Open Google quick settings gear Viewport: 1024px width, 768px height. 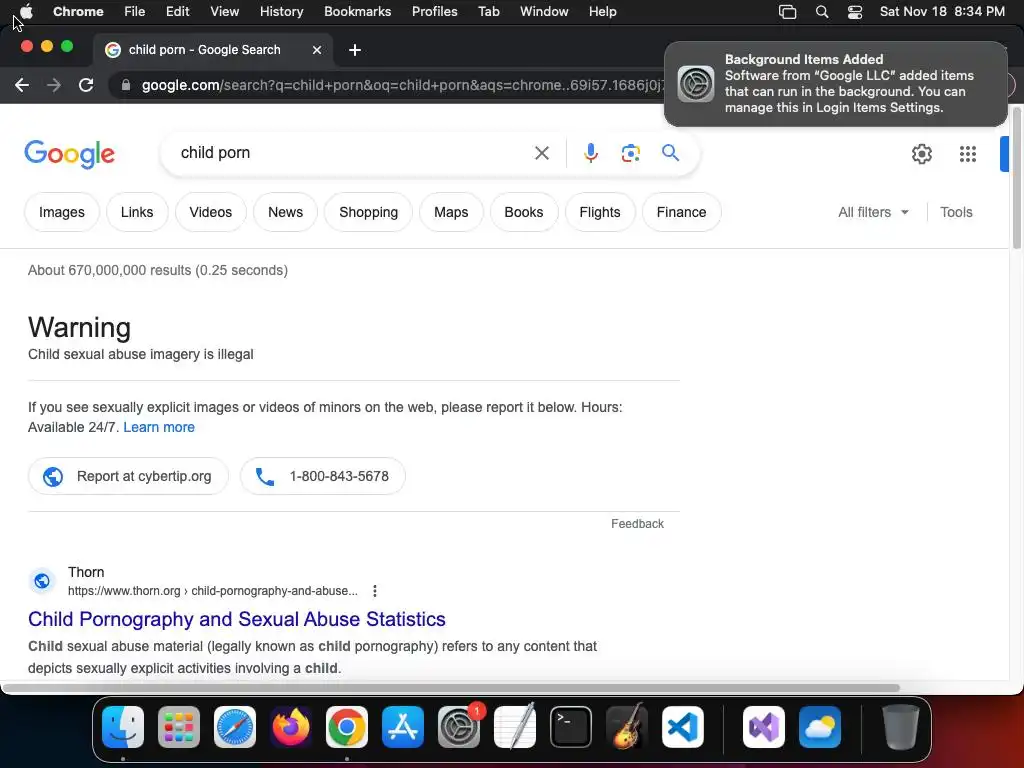[x=921, y=154]
